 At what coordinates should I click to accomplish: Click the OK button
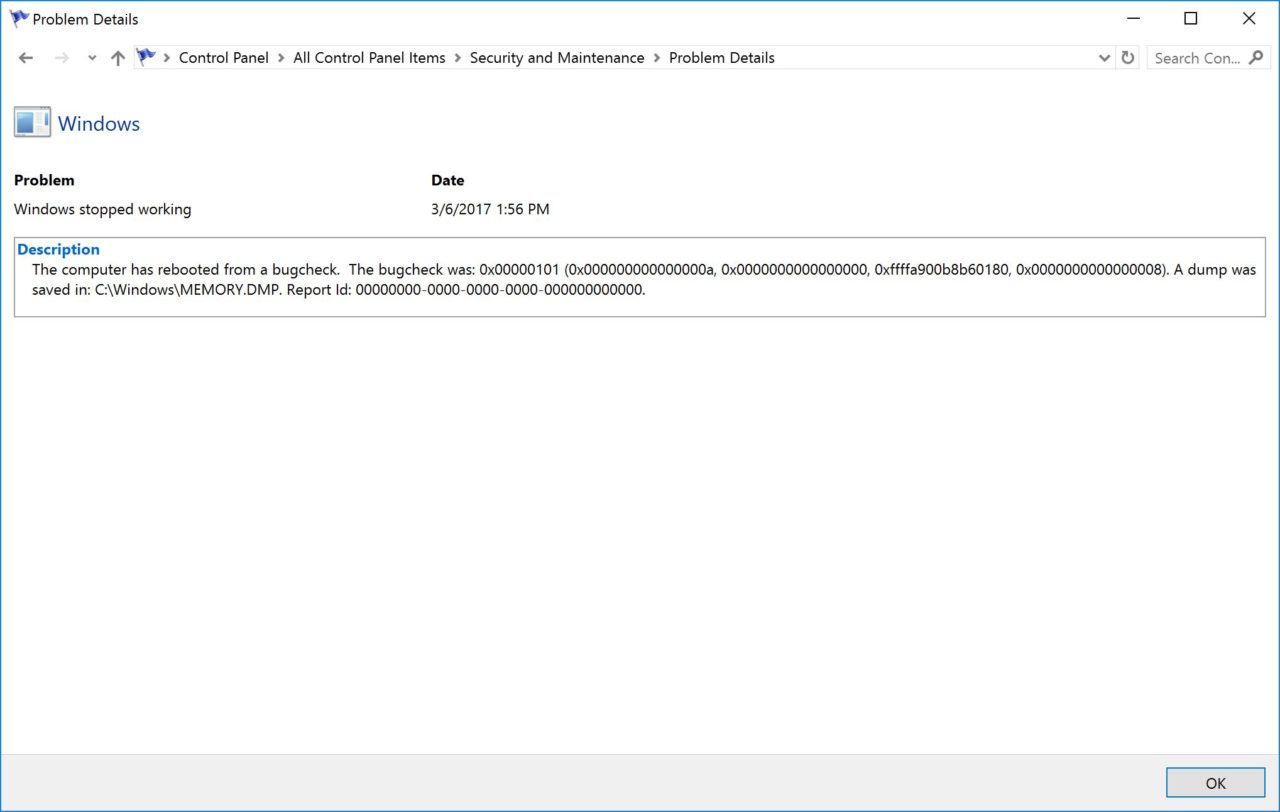[x=1216, y=783]
